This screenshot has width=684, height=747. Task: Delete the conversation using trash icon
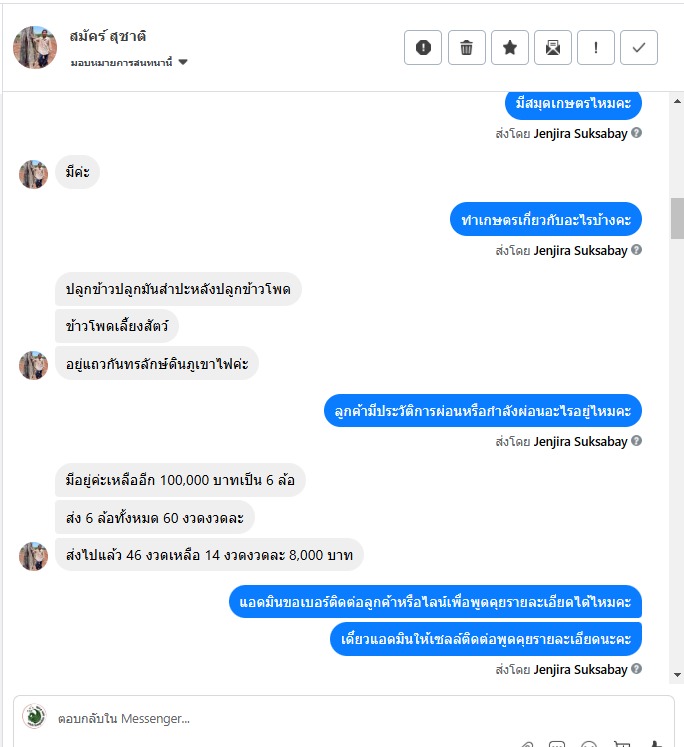pos(467,47)
